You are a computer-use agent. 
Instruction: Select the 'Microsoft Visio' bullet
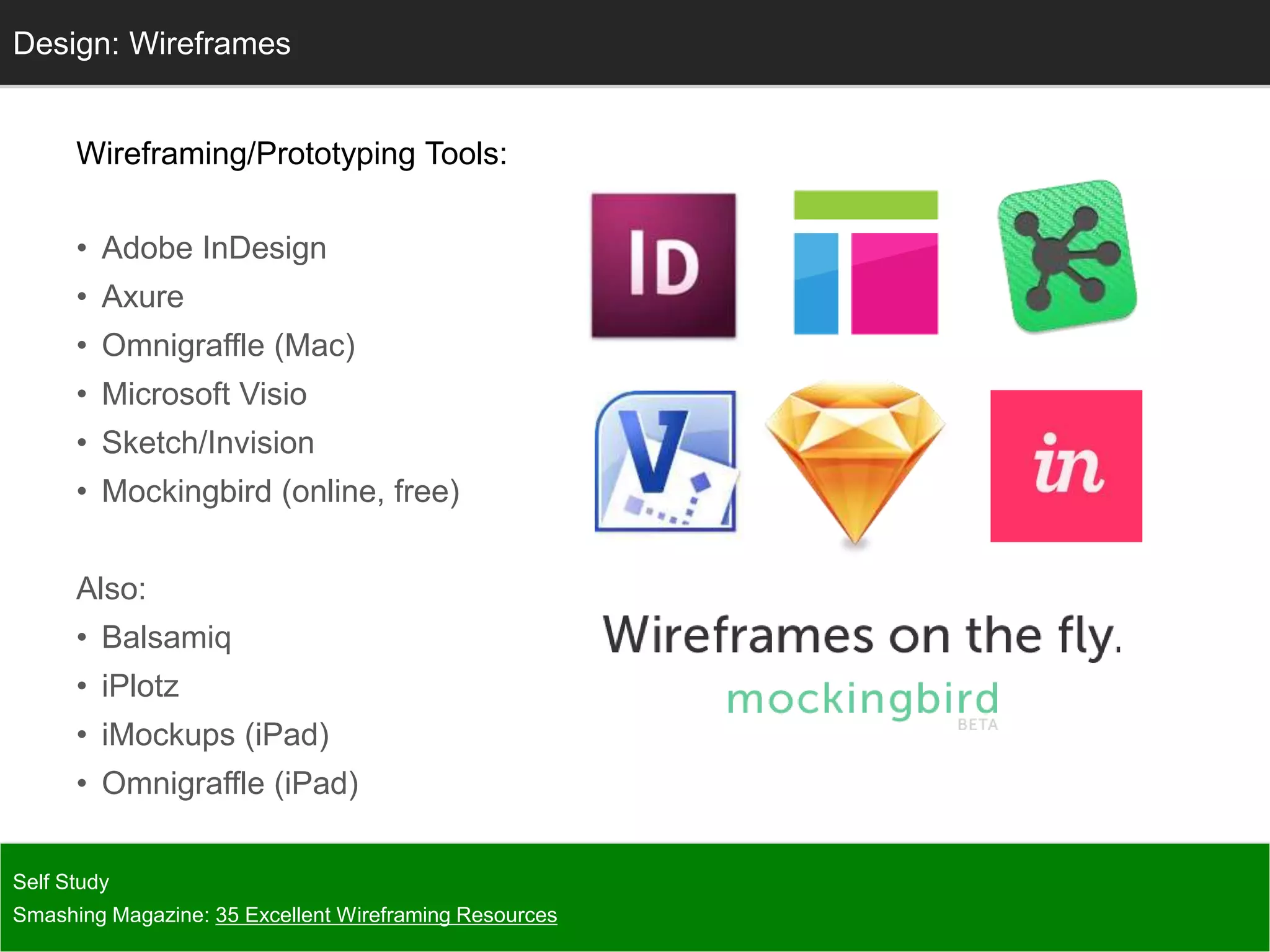[x=204, y=394]
